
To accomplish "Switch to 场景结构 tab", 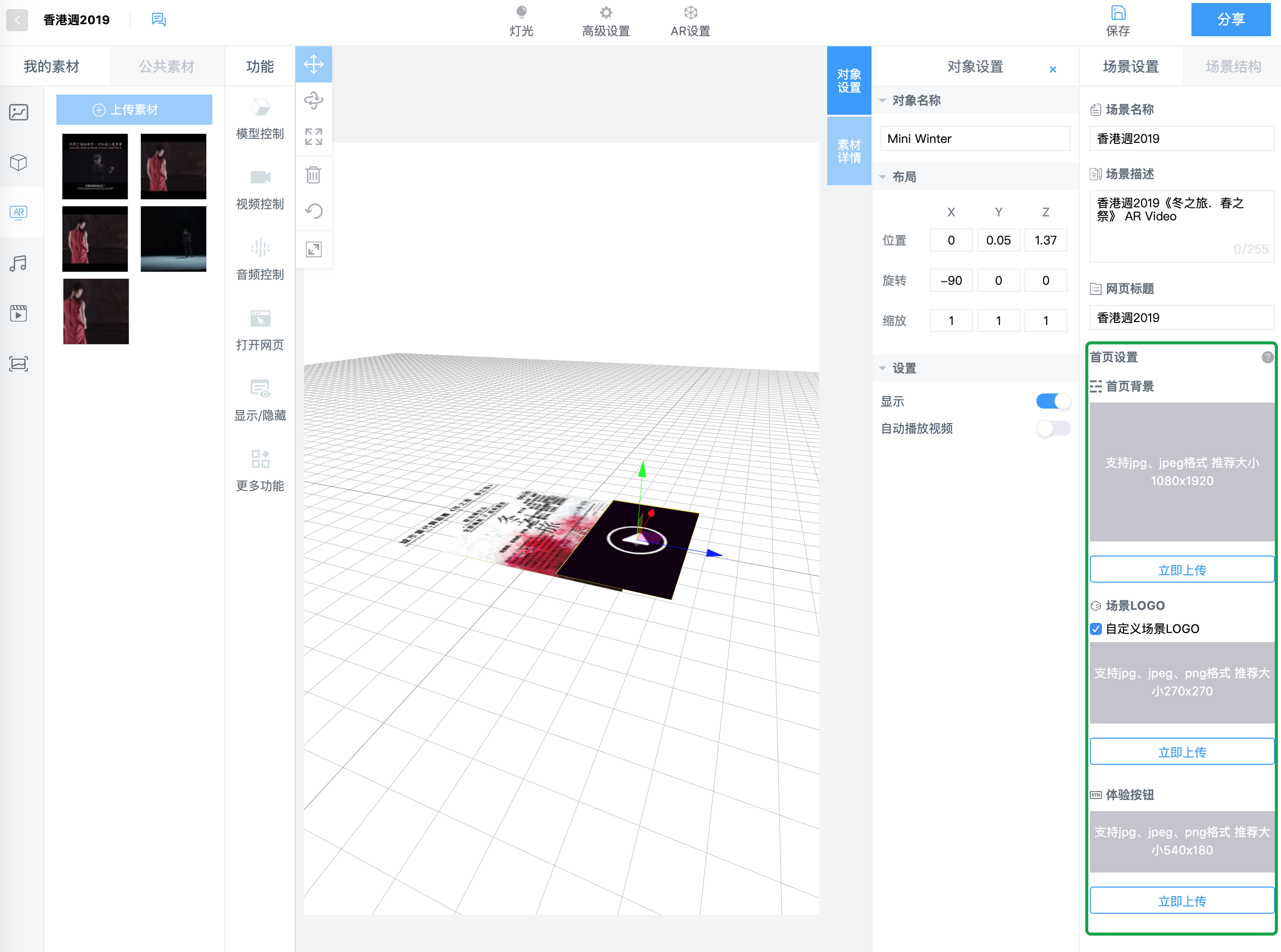I will pos(1233,66).
